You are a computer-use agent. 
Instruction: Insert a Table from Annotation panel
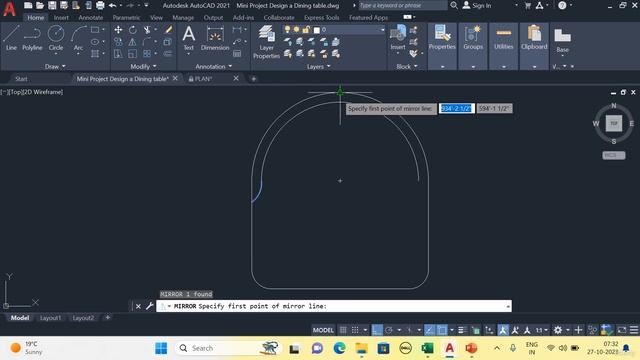[237, 53]
